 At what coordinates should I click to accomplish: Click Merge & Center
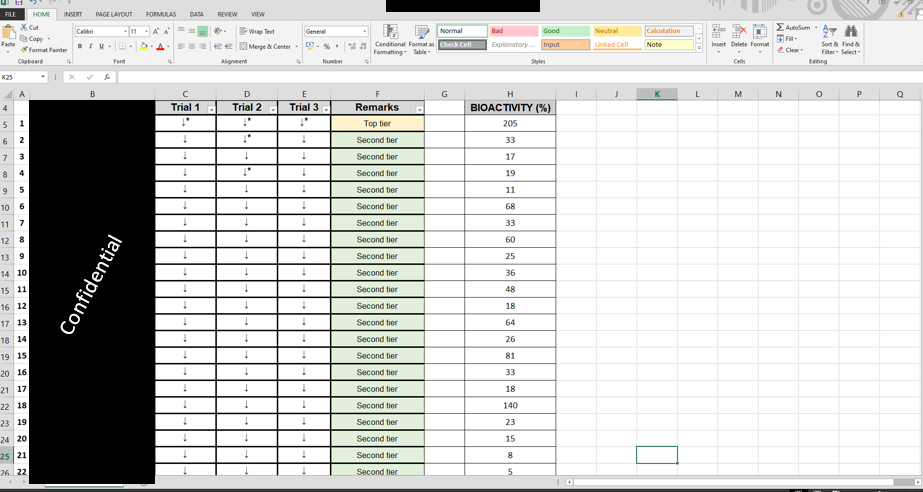coord(265,46)
